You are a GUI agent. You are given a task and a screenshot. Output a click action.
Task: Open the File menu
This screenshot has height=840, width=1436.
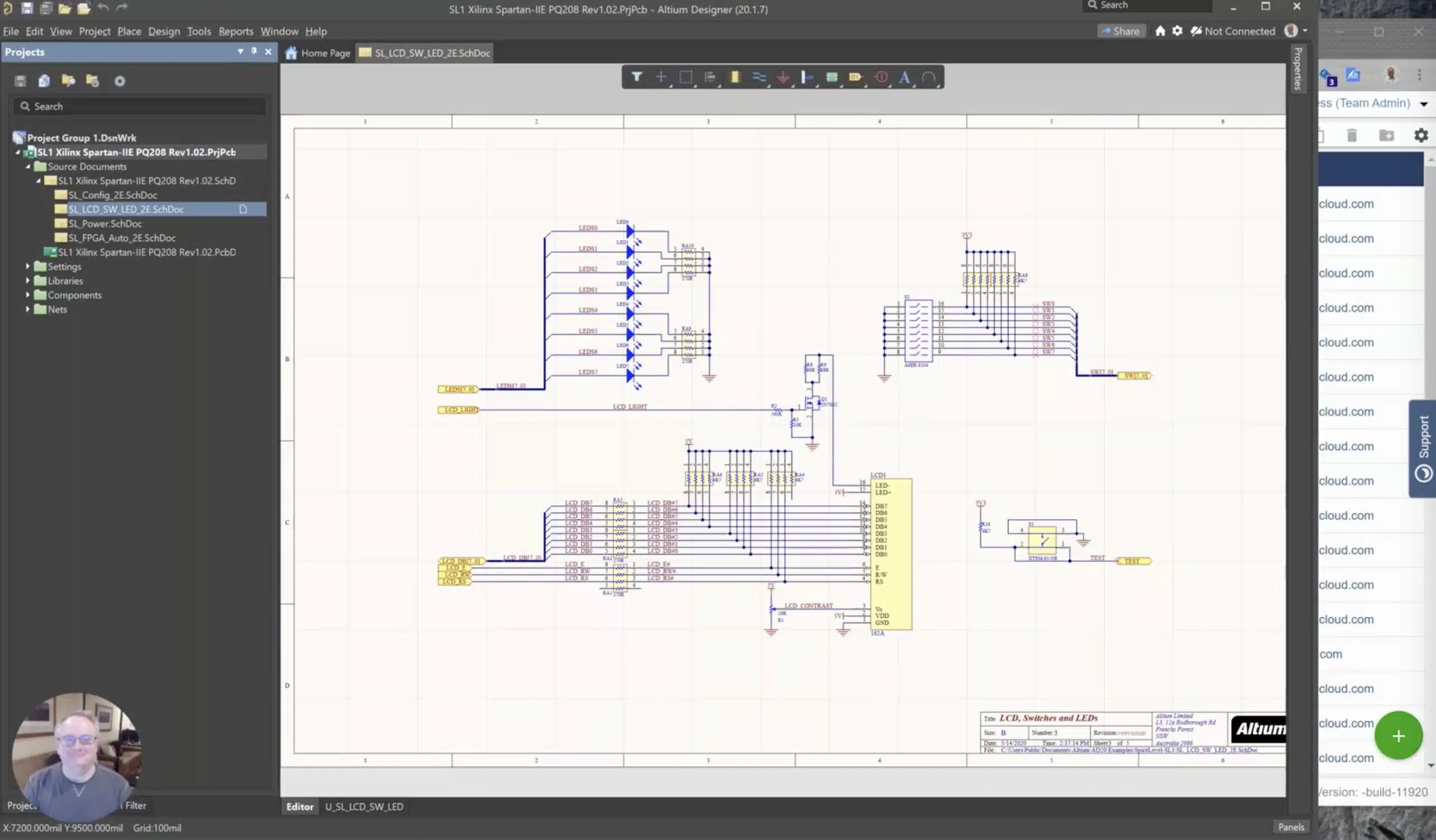(x=10, y=31)
